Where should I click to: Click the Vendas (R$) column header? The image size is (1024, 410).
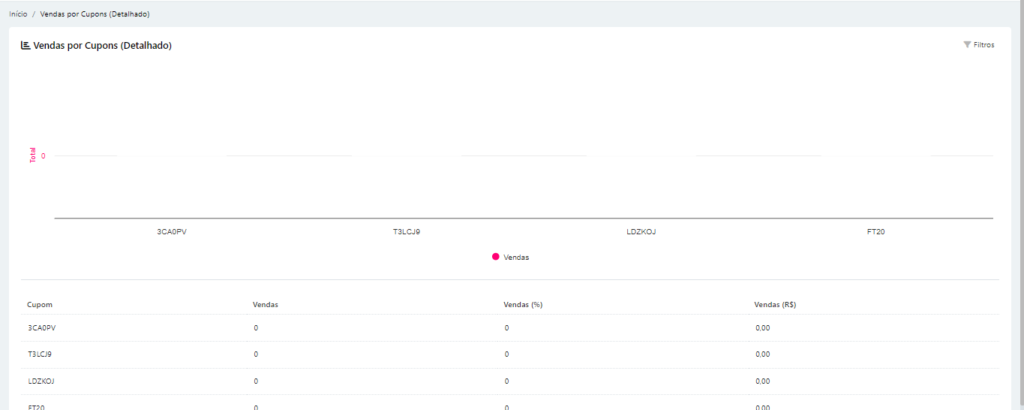pos(775,303)
